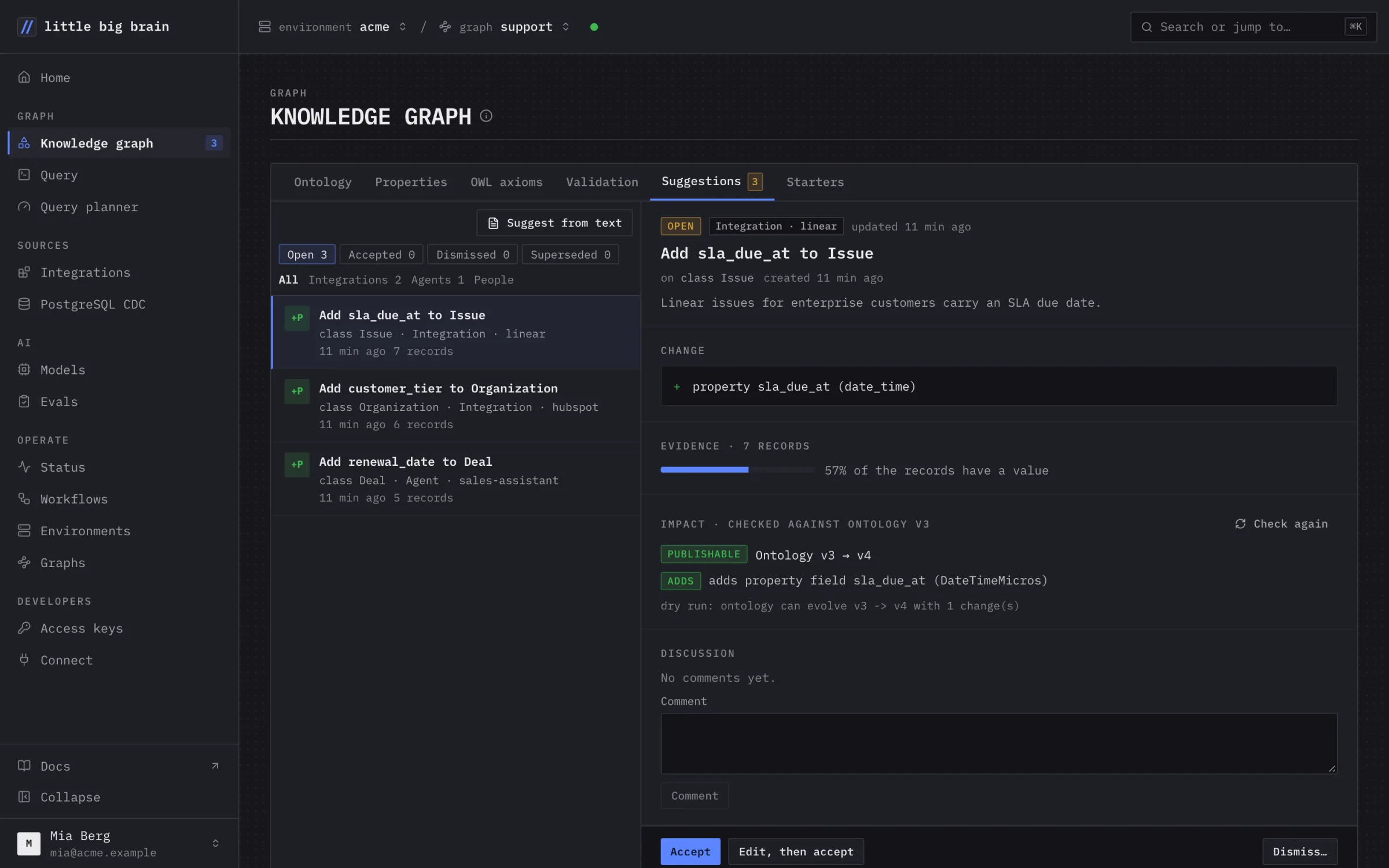Filter suggestions by Accepted 0
The width and height of the screenshot is (1389, 868).
pyautogui.click(x=381, y=255)
